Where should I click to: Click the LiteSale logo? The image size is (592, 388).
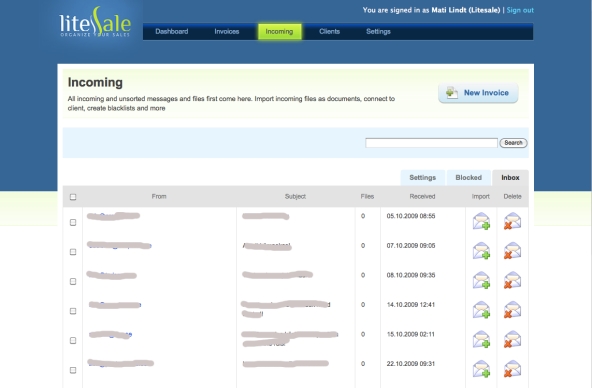click(95, 22)
